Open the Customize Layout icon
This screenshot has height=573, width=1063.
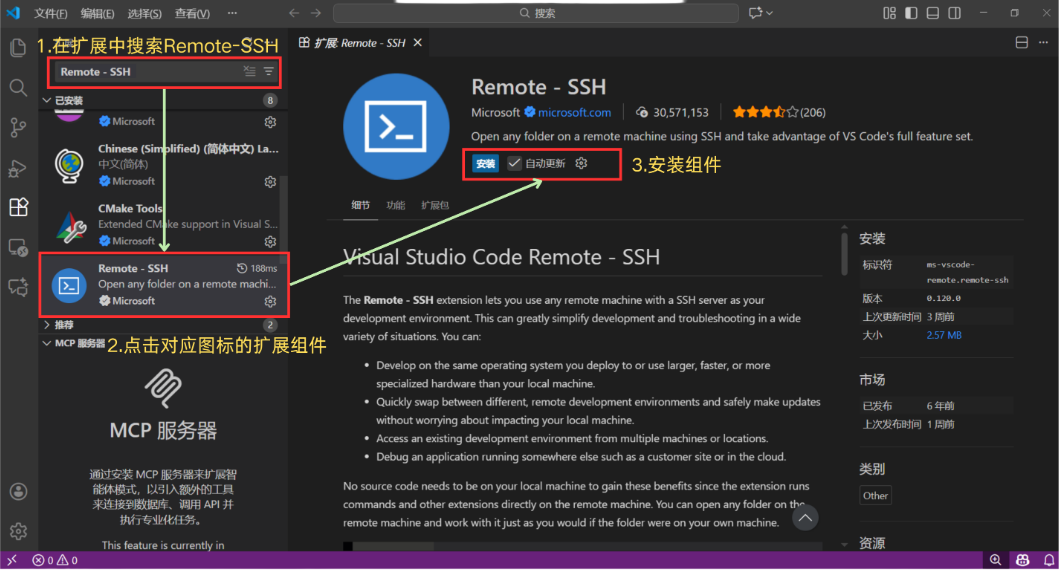click(889, 13)
